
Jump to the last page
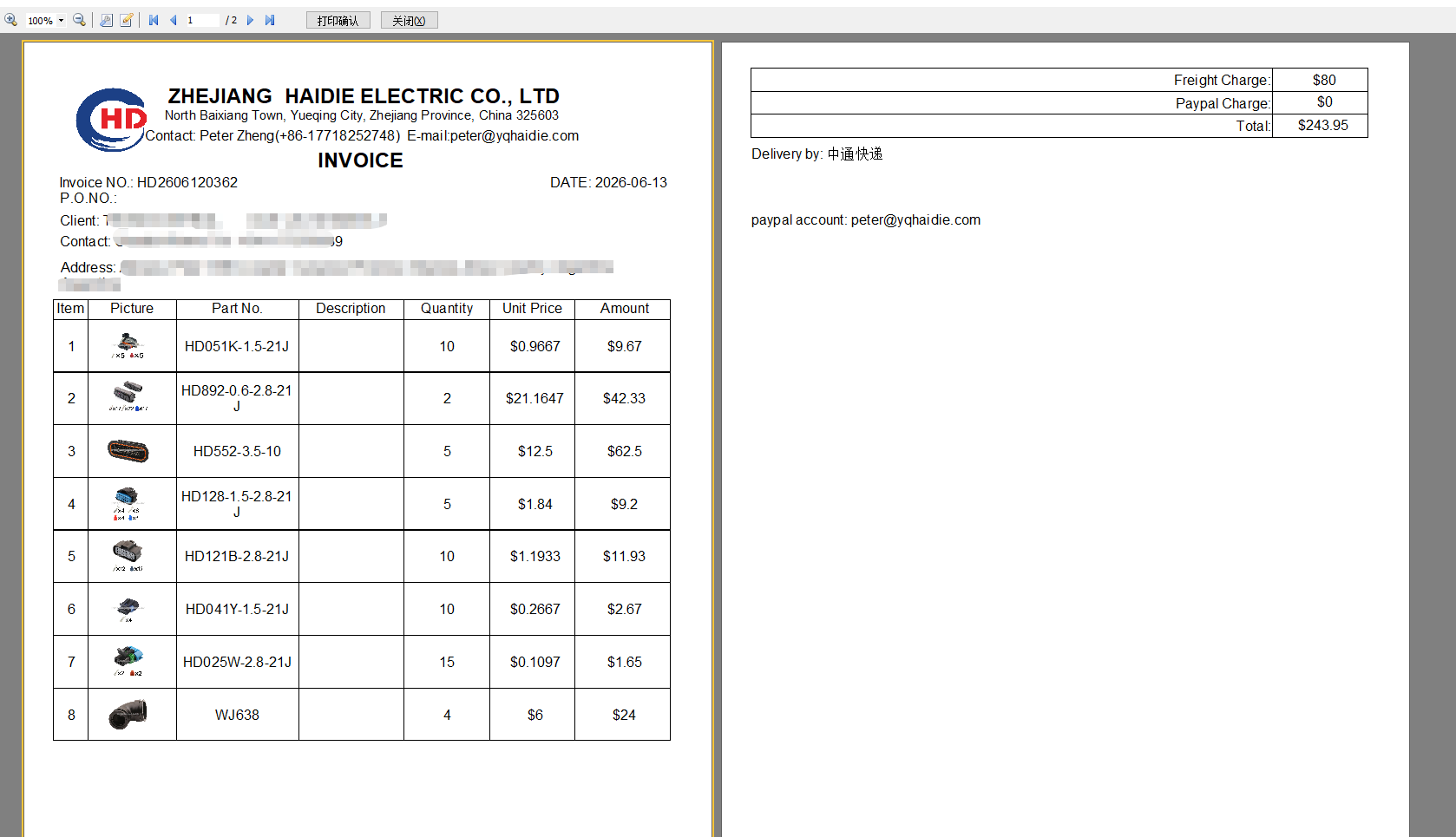[x=270, y=20]
